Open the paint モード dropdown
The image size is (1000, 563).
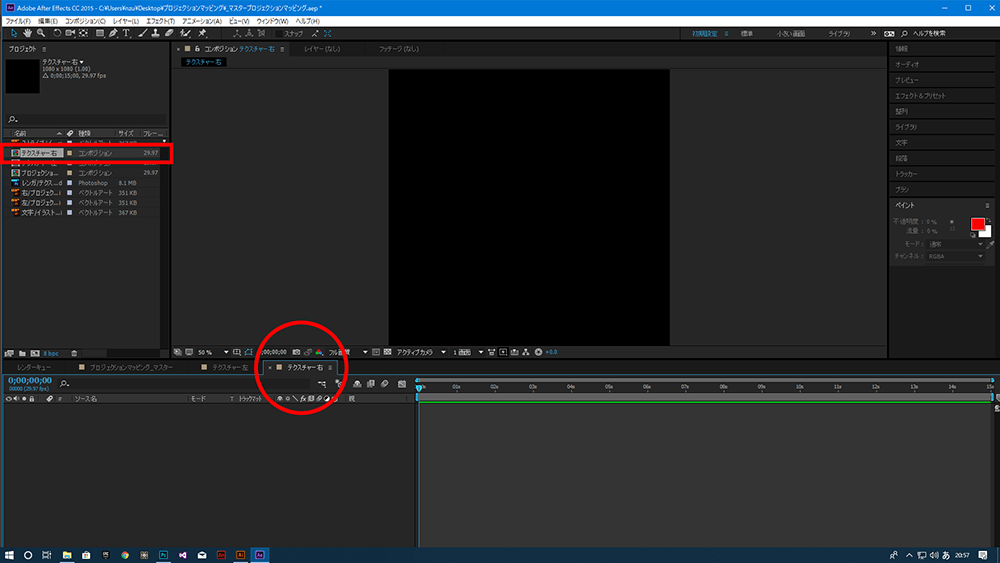(x=955, y=244)
